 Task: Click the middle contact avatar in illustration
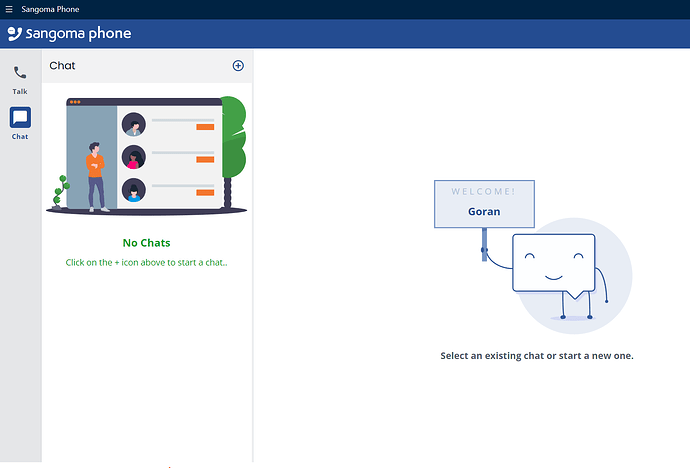[x=133, y=158]
